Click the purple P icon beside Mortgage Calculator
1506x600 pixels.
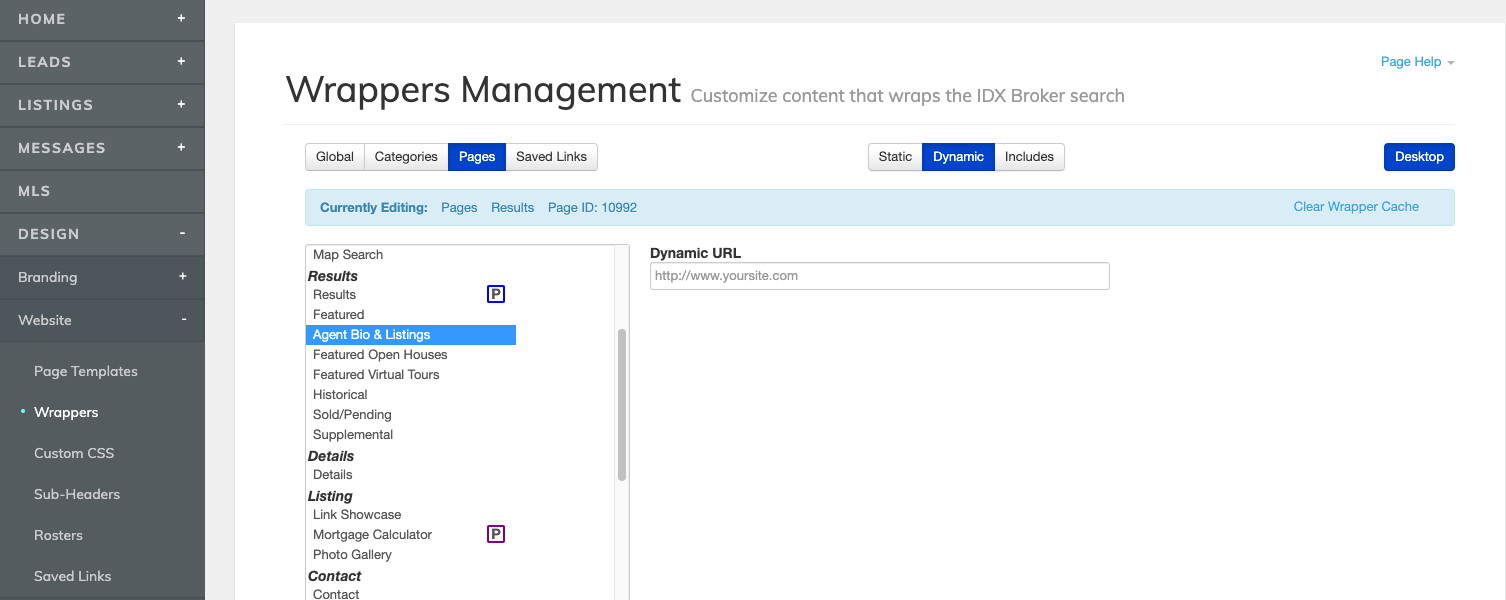coord(495,534)
